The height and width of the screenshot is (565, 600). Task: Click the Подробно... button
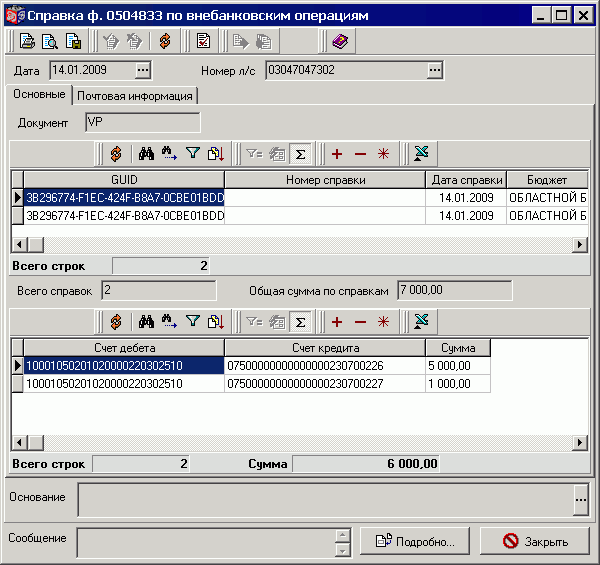(x=415, y=541)
